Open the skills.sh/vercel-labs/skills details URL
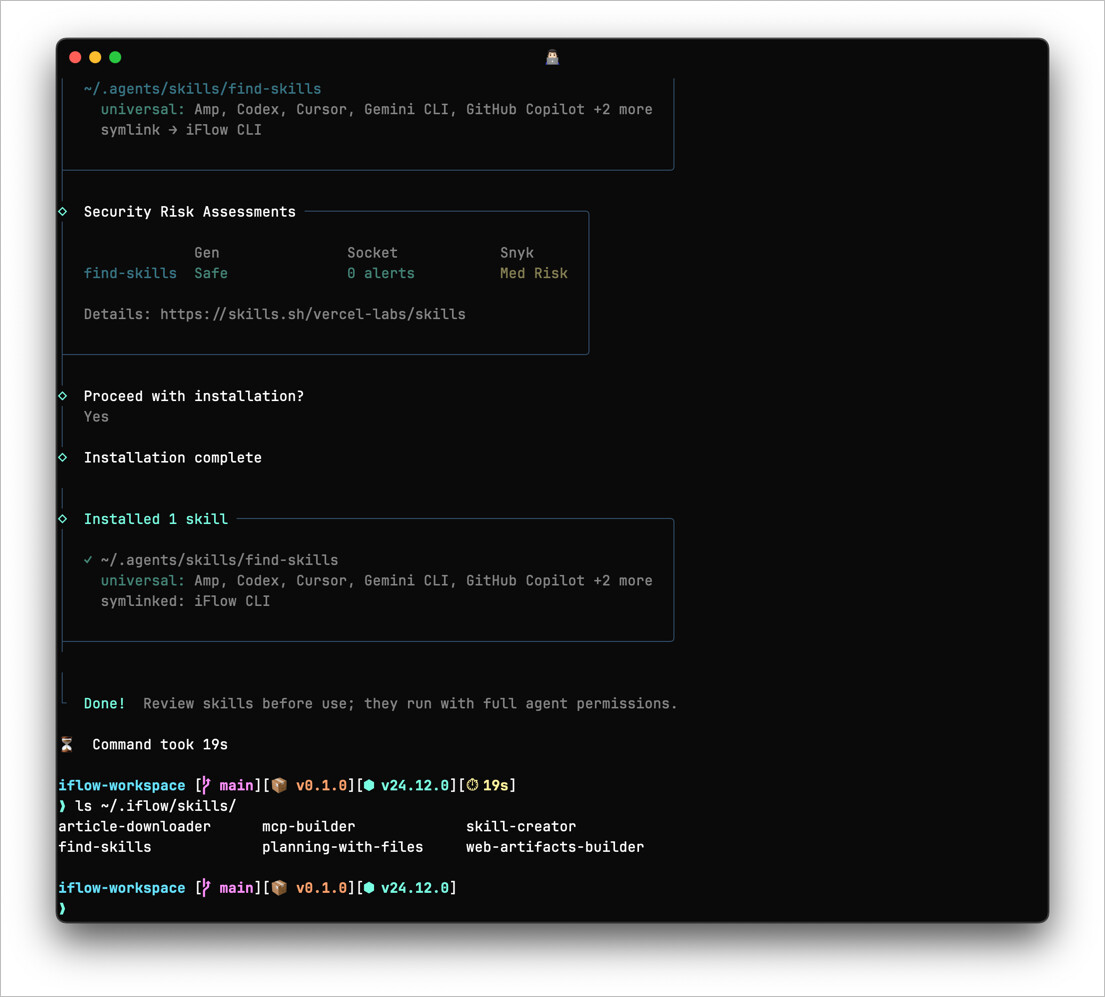Image resolution: width=1105 pixels, height=997 pixels. tap(312, 314)
